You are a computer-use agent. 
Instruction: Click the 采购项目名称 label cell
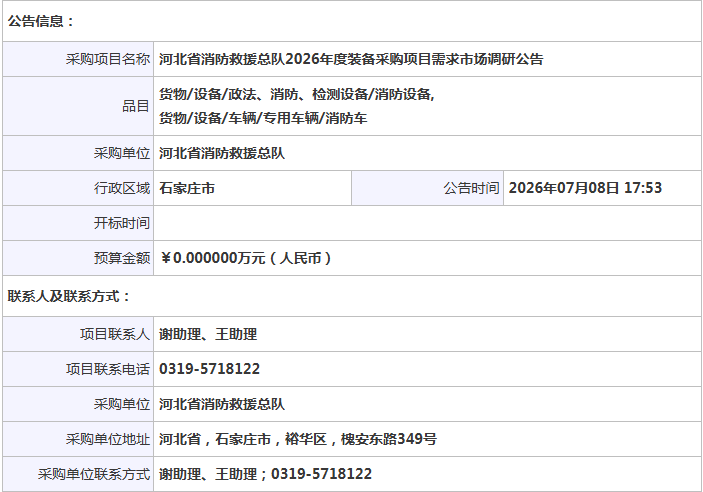point(78,59)
